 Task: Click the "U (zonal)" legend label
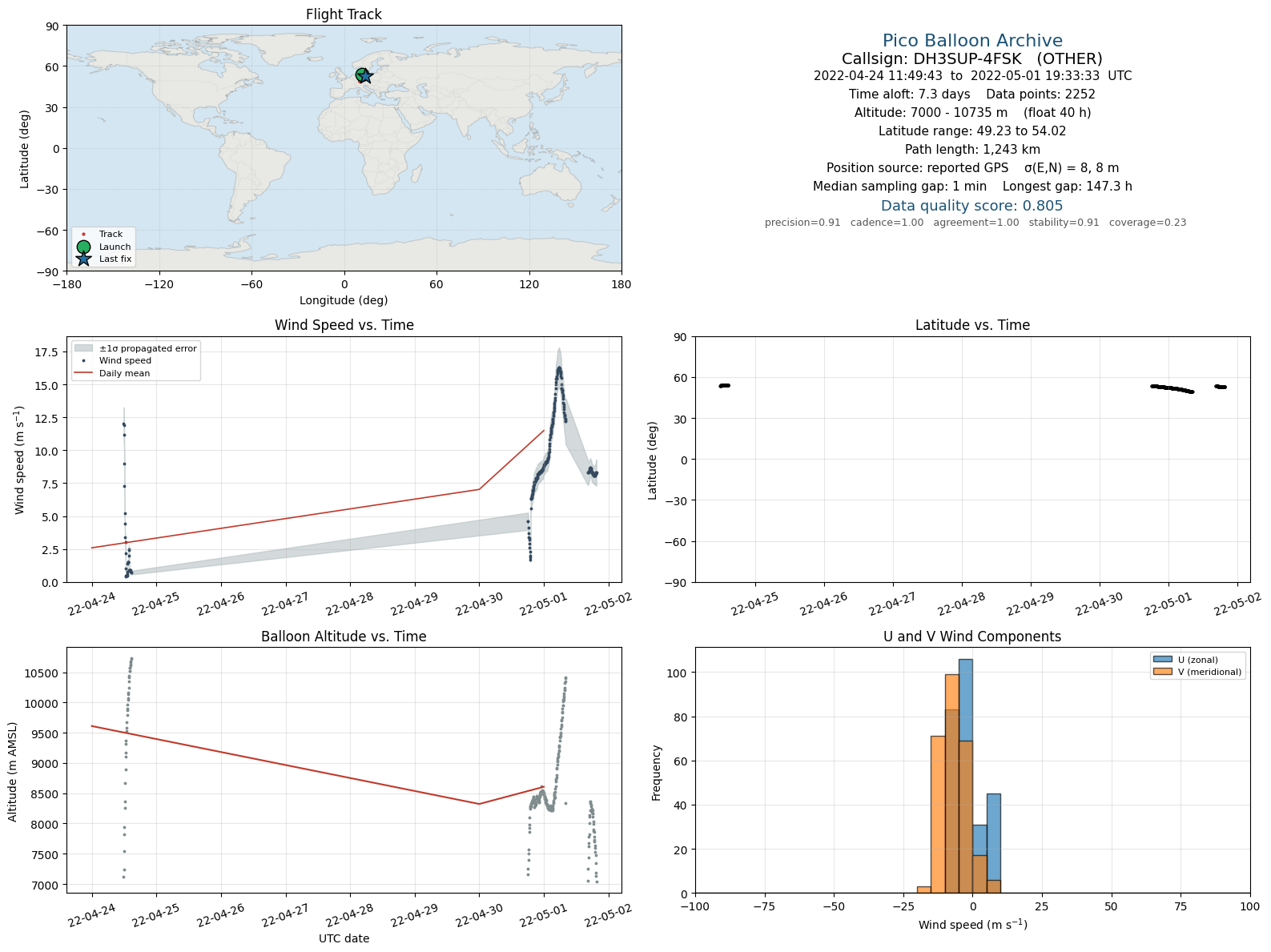click(1198, 661)
